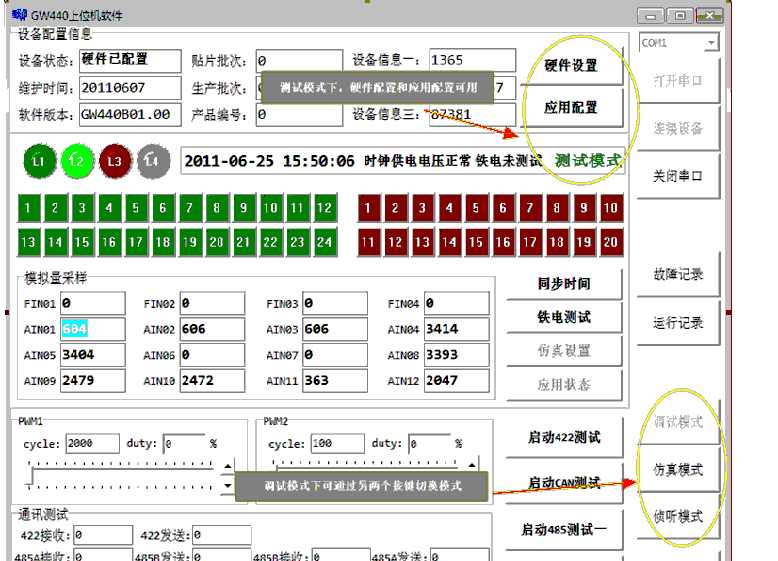Click the gray L4 indicator circle
Viewport: 778px width, 561px height.
point(151,160)
